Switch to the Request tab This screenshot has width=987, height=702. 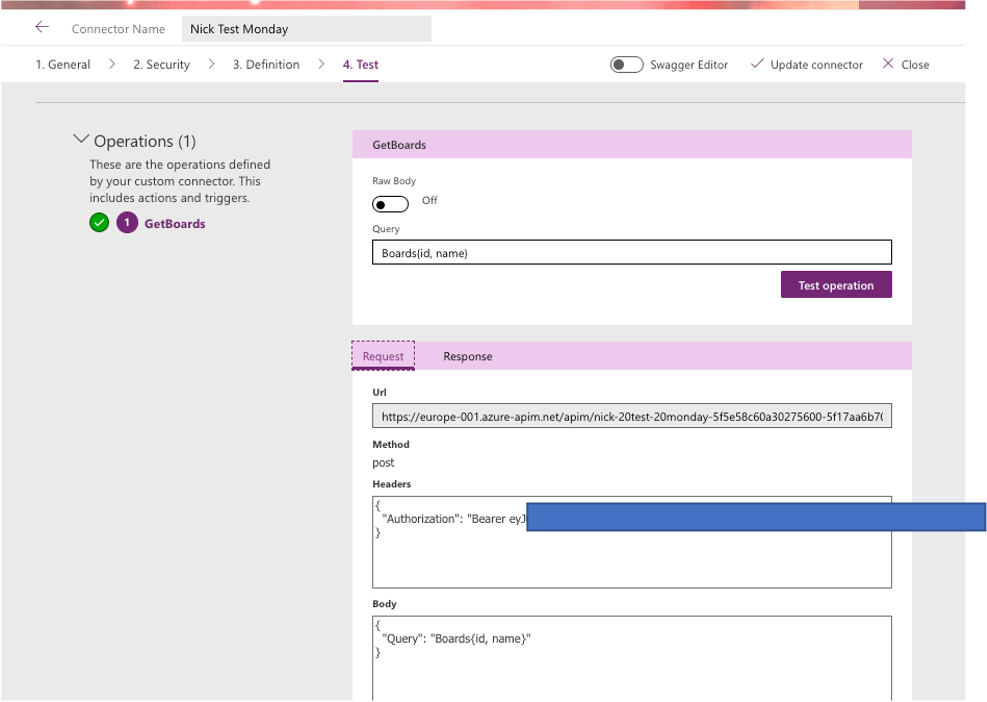tap(383, 356)
